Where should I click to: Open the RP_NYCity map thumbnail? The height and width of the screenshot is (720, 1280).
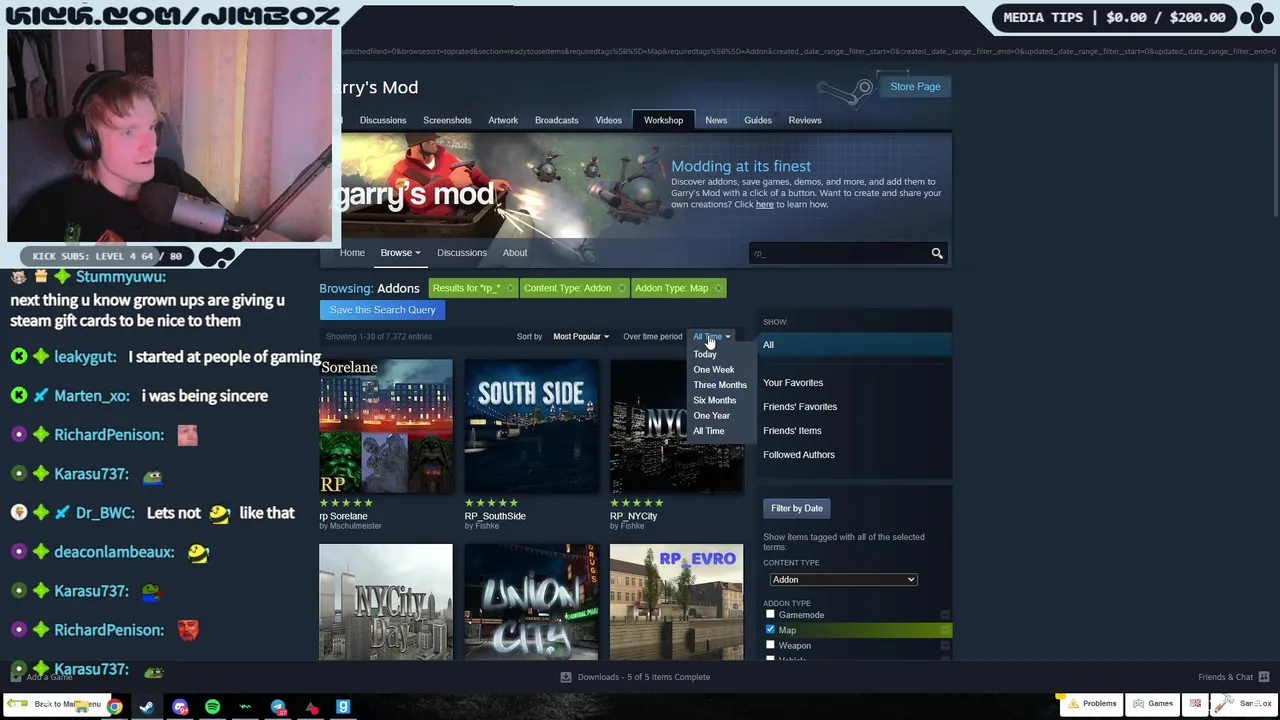tap(677, 426)
